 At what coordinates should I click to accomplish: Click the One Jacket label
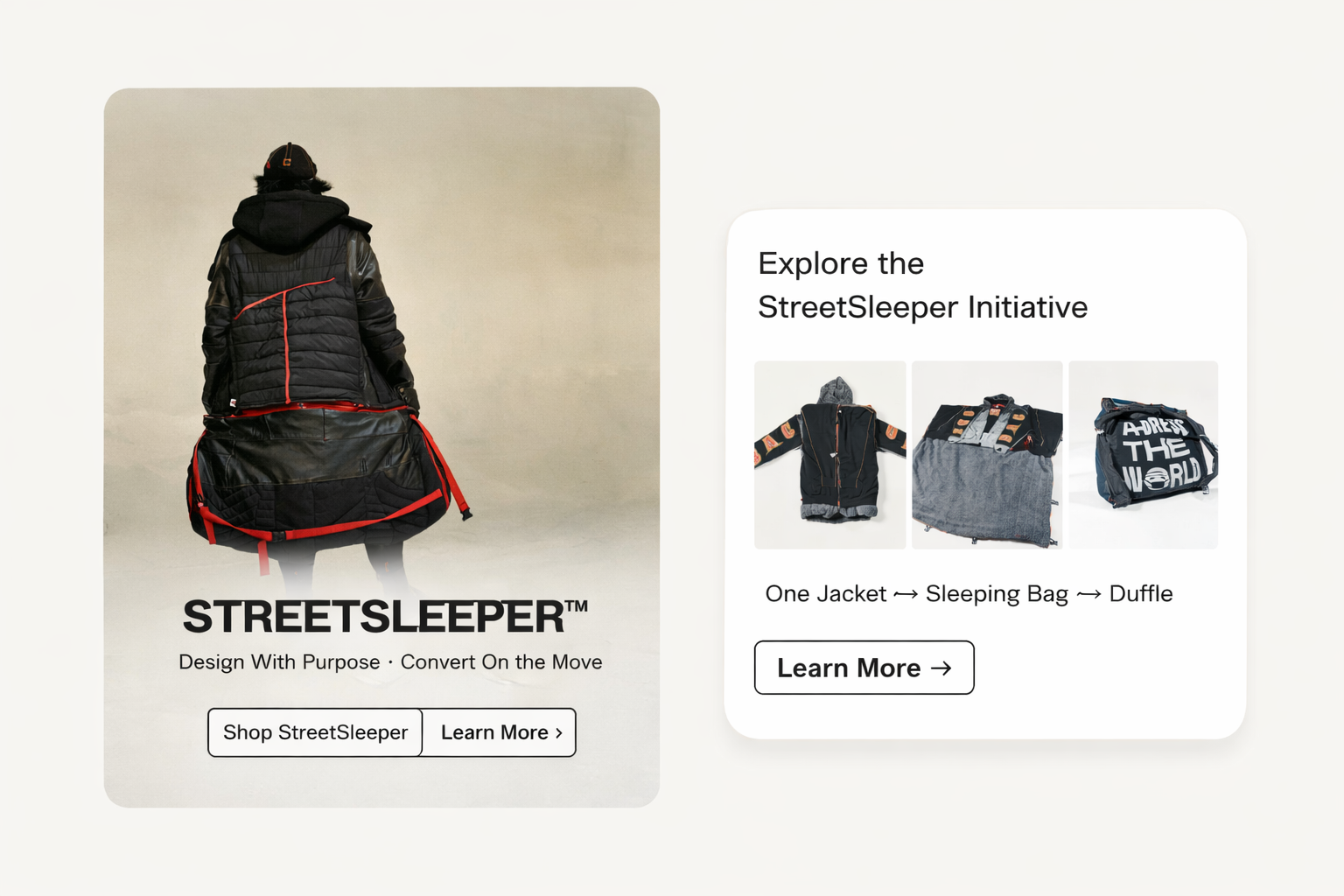tap(826, 594)
